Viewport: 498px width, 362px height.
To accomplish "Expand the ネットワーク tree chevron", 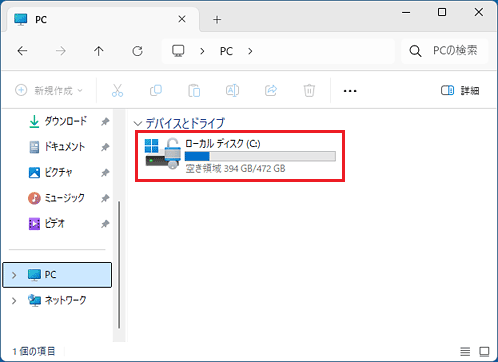I will [x=14, y=301].
